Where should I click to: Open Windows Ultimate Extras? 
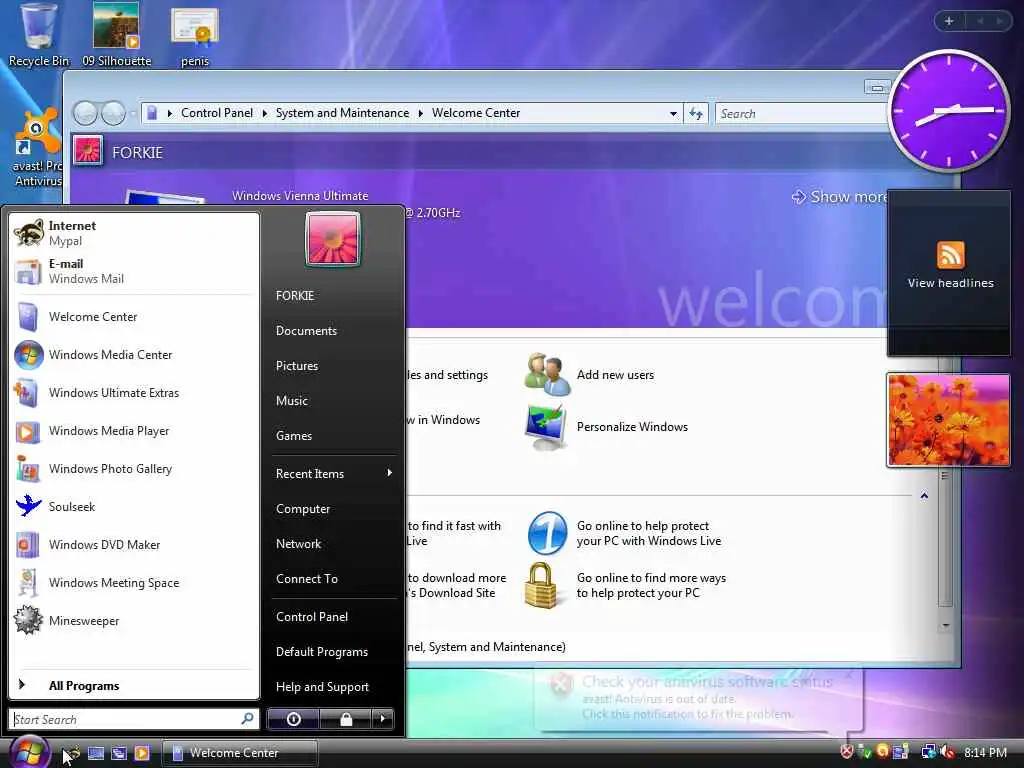tap(134, 392)
